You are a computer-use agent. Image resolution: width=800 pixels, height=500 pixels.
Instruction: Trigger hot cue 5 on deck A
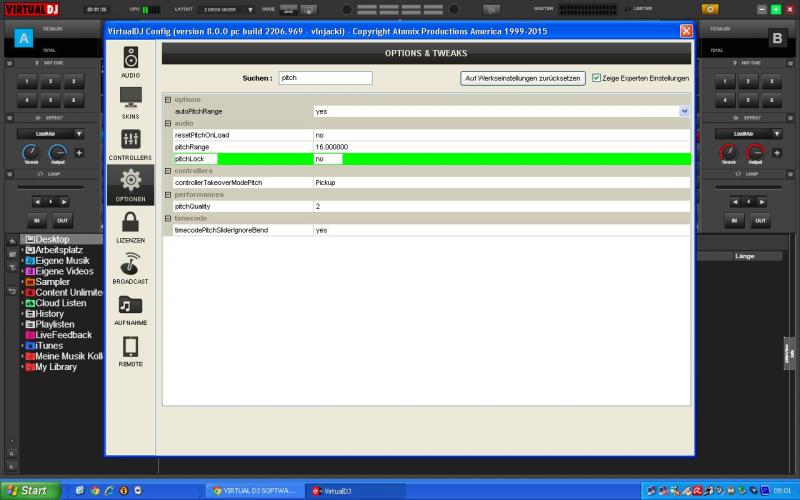coord(51,100)
